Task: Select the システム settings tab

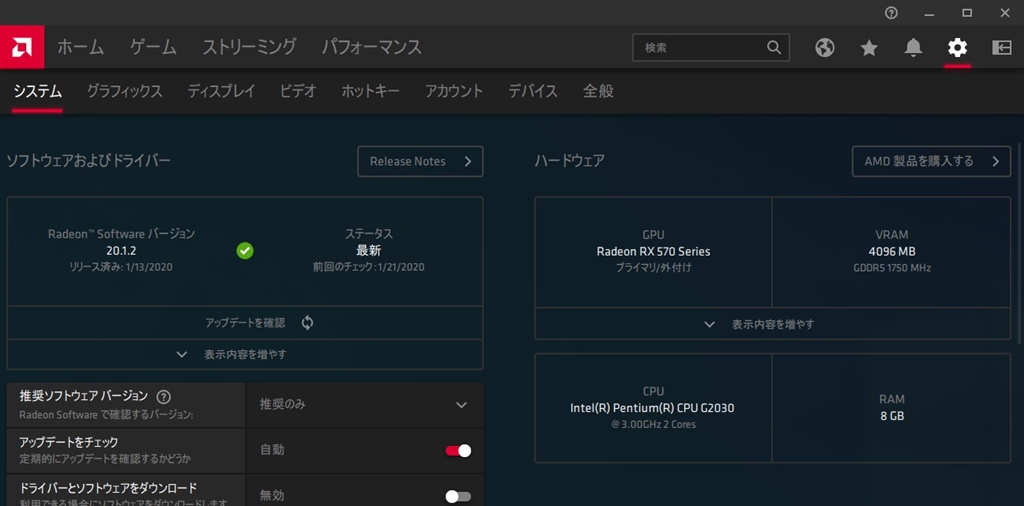Action: point(37,91)
